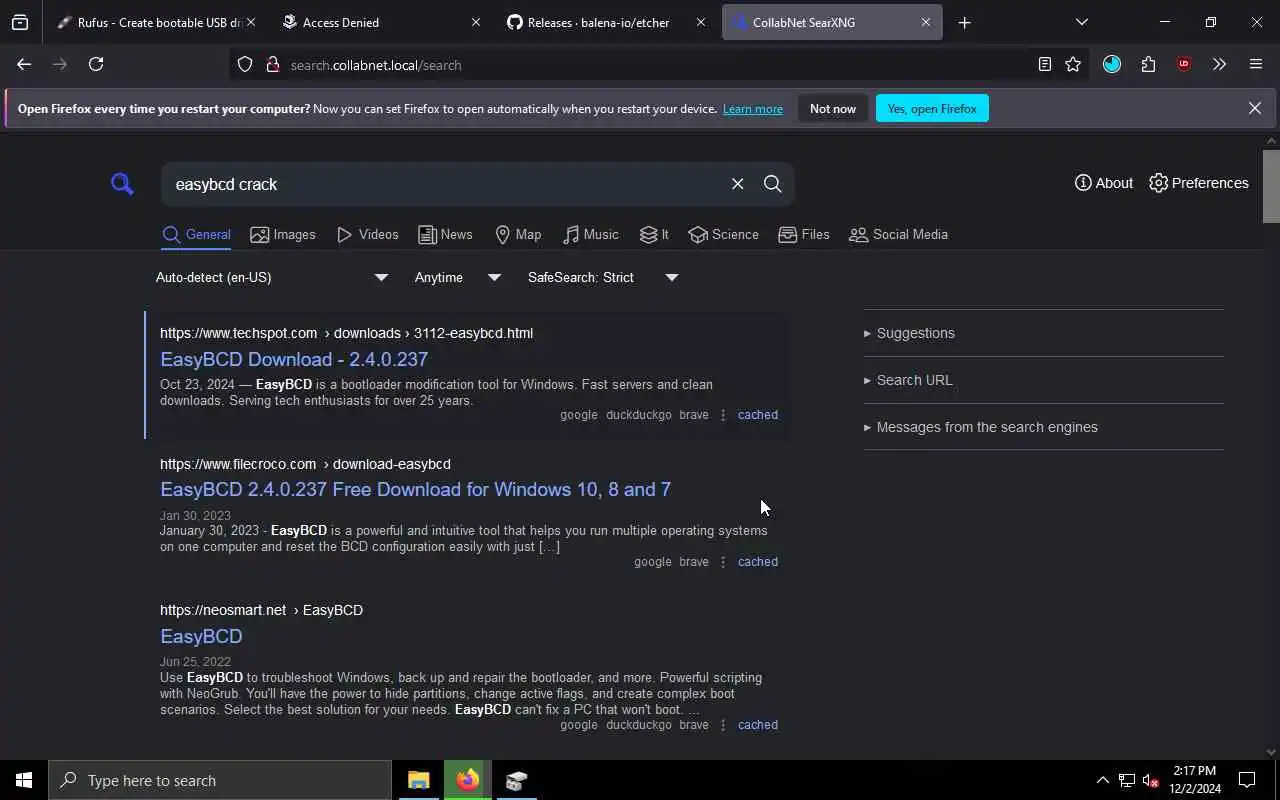Viewport: 1280px width, 800px height.
Task: Click the page vertical scrollbar thumb
Action: (x=1271, y=186)
